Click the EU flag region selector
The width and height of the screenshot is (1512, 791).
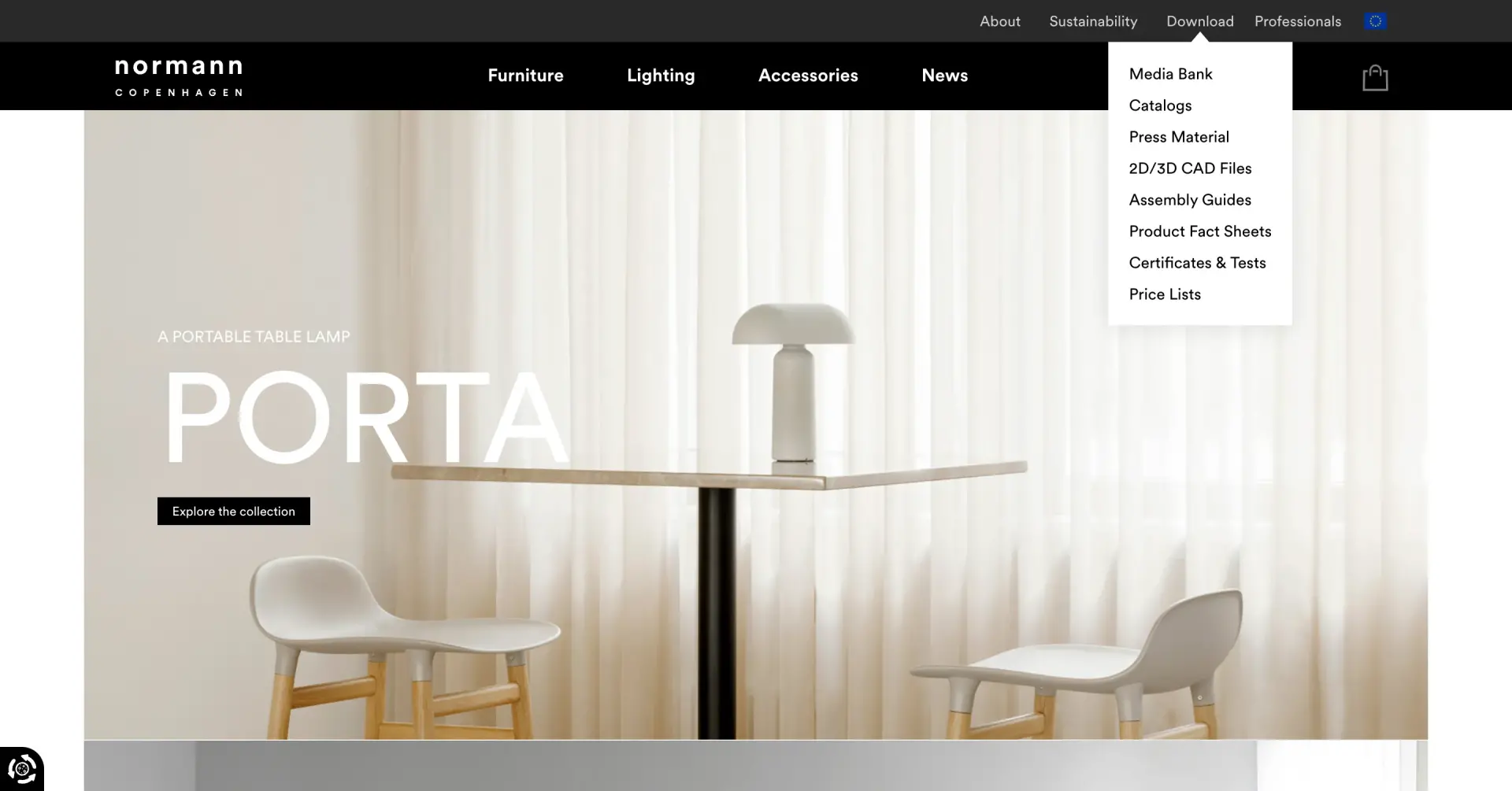pos(1375,20)
